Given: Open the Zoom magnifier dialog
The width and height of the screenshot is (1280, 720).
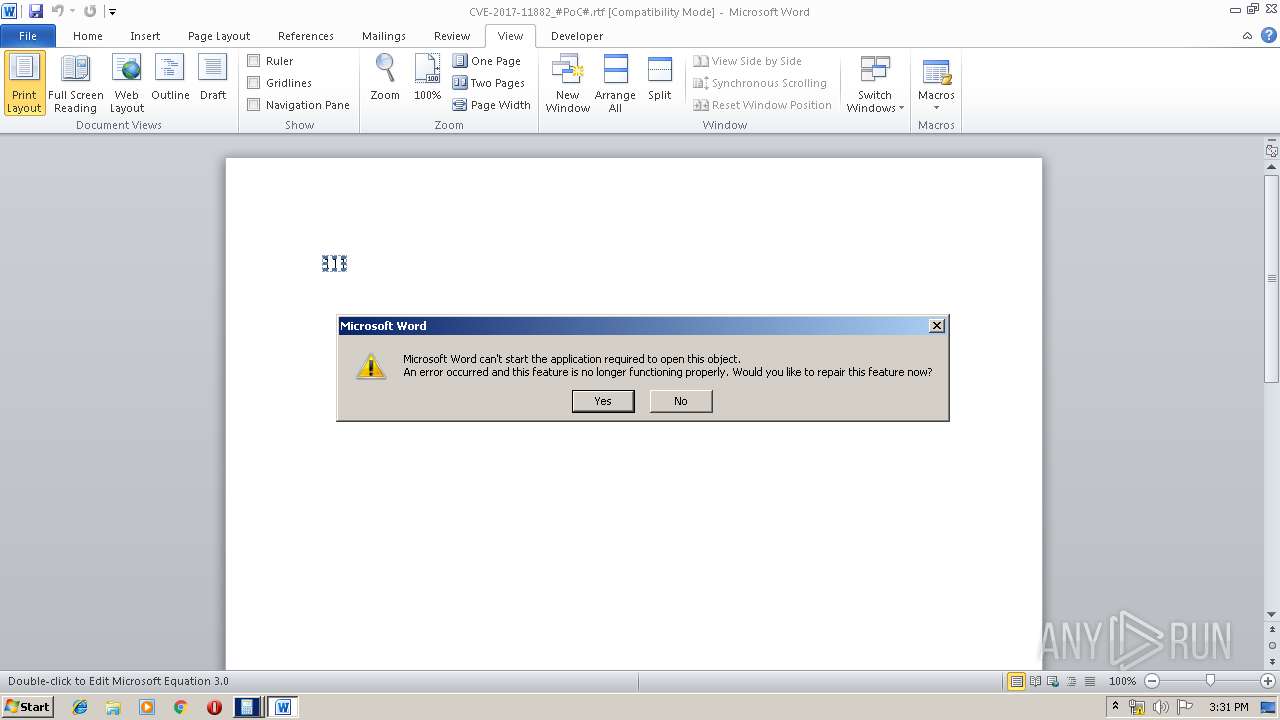Looking at the screenshot, I should 385,78.
